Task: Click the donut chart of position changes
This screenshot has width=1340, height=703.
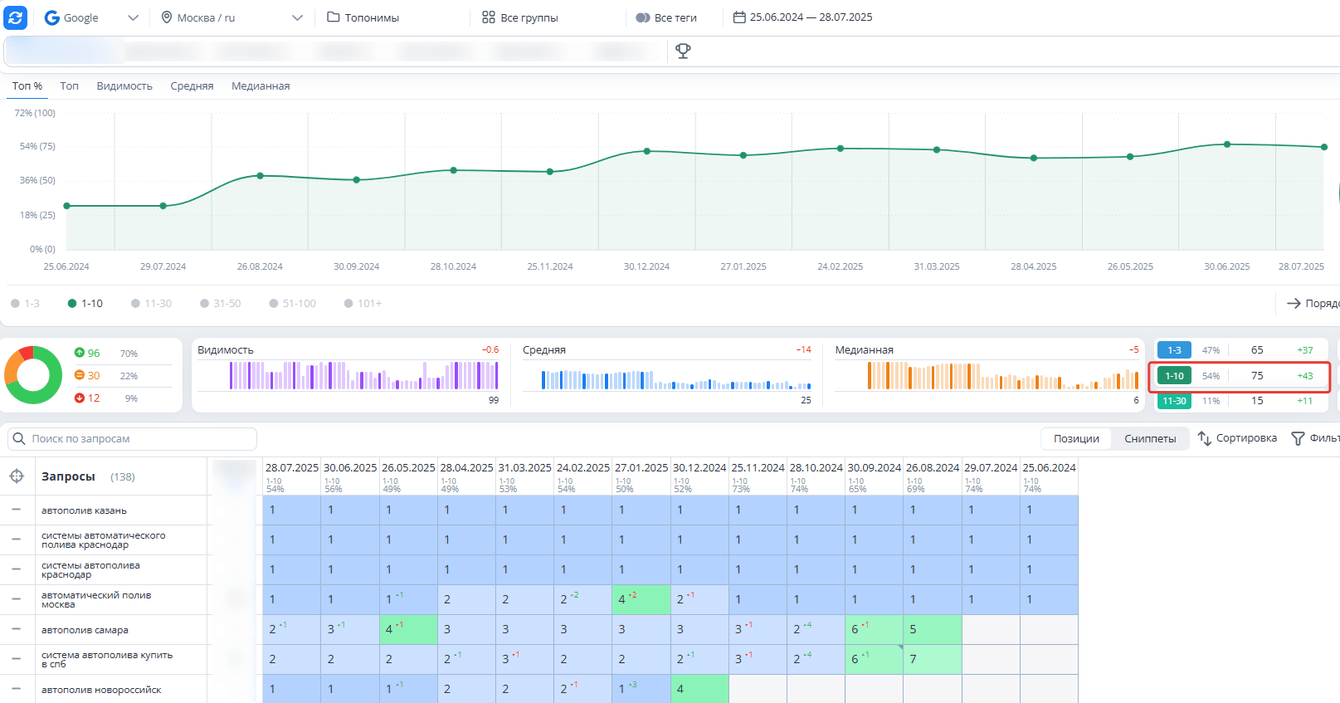Action: pyautogui.click(x=33, y=375)
